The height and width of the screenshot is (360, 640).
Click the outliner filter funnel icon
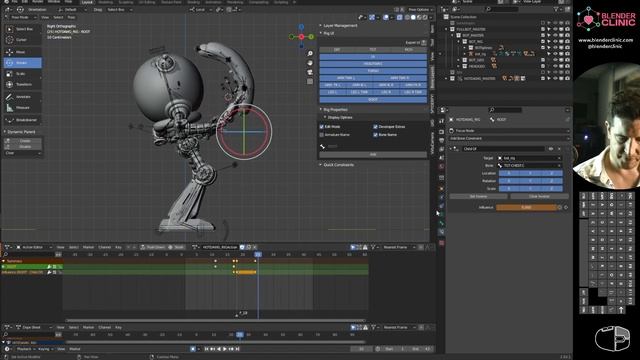pyautogui.click(x=557, y=9)
